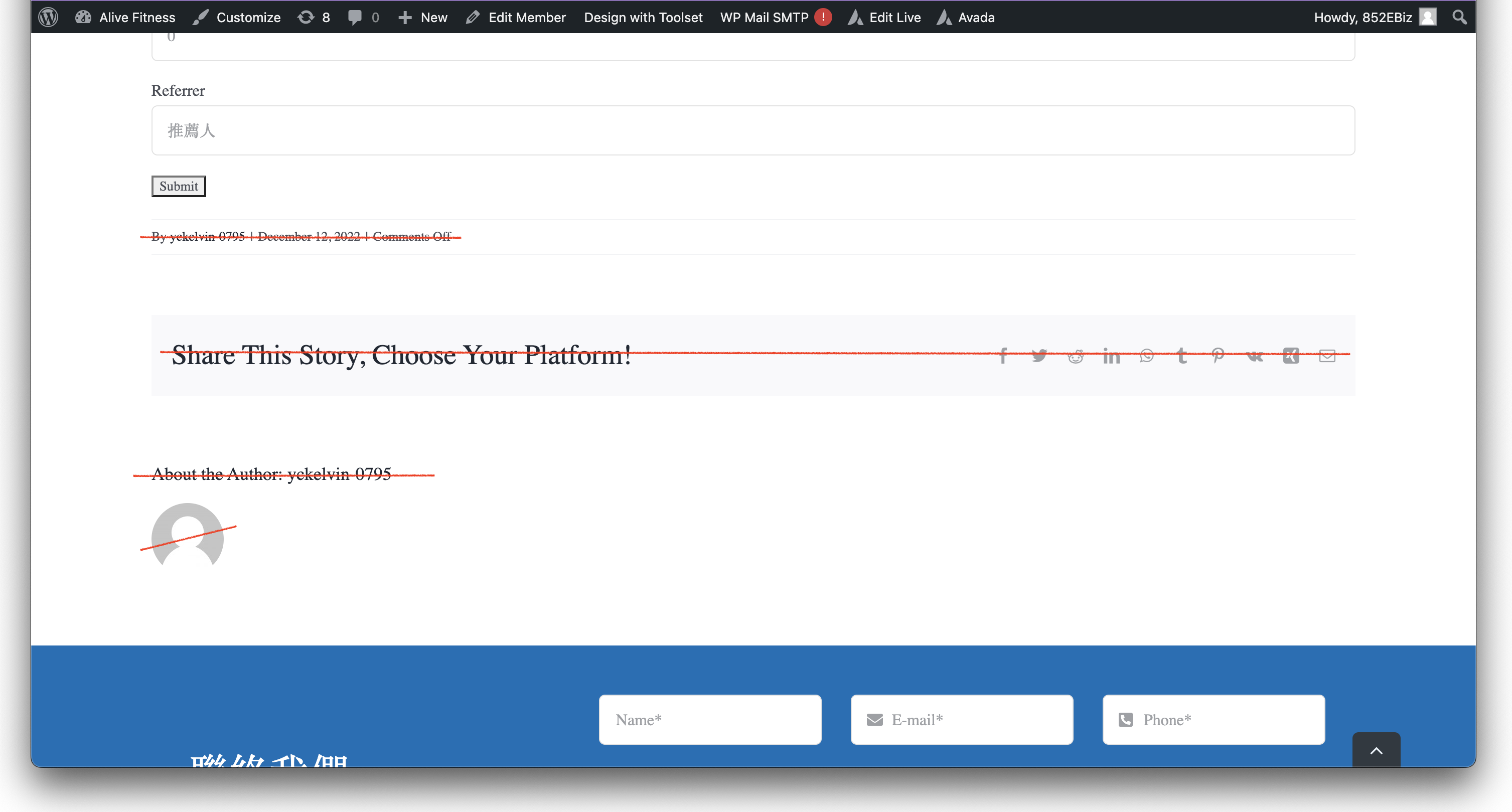Click the 'Referrer' field label
This screenshot has width=1512, height=812.
178,90
